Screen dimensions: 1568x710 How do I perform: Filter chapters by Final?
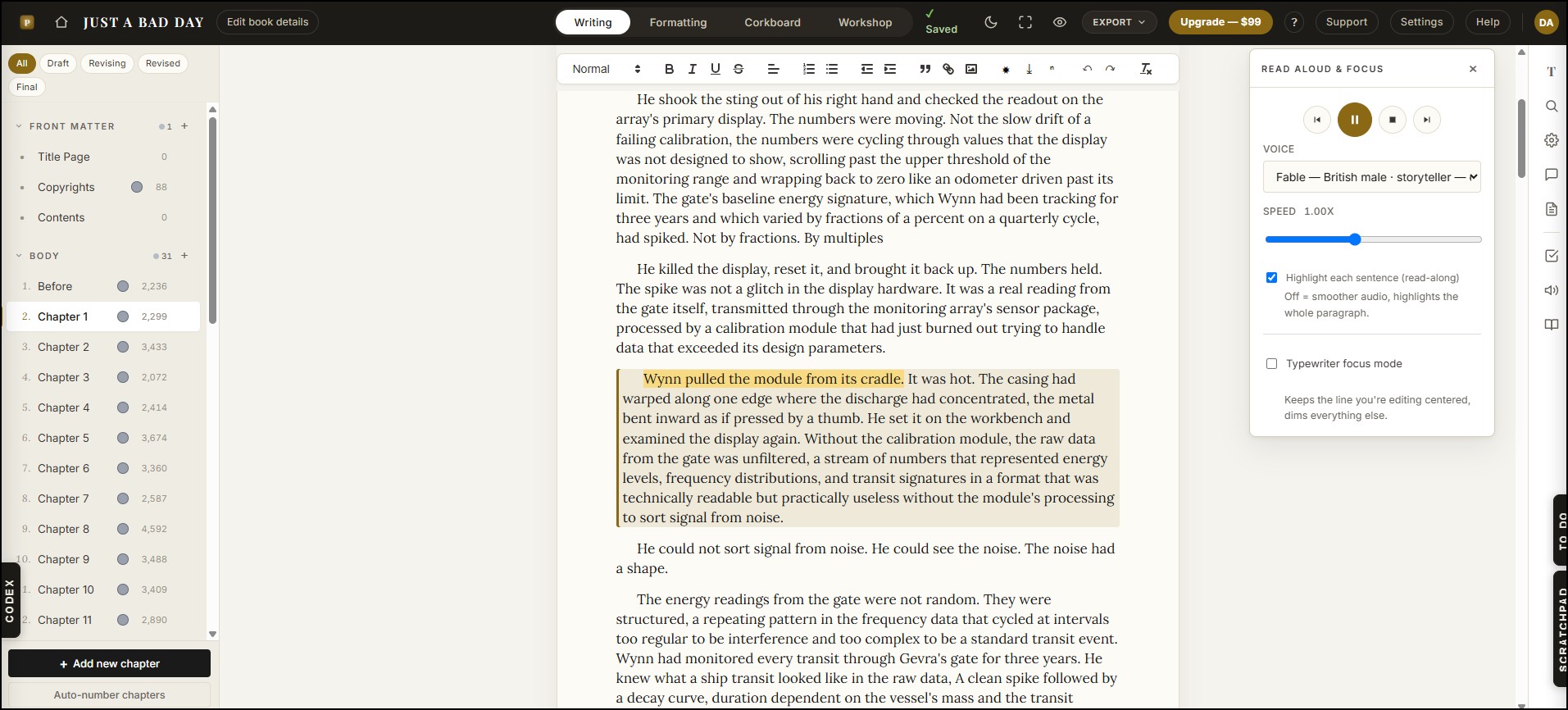[x=27, y=87]
